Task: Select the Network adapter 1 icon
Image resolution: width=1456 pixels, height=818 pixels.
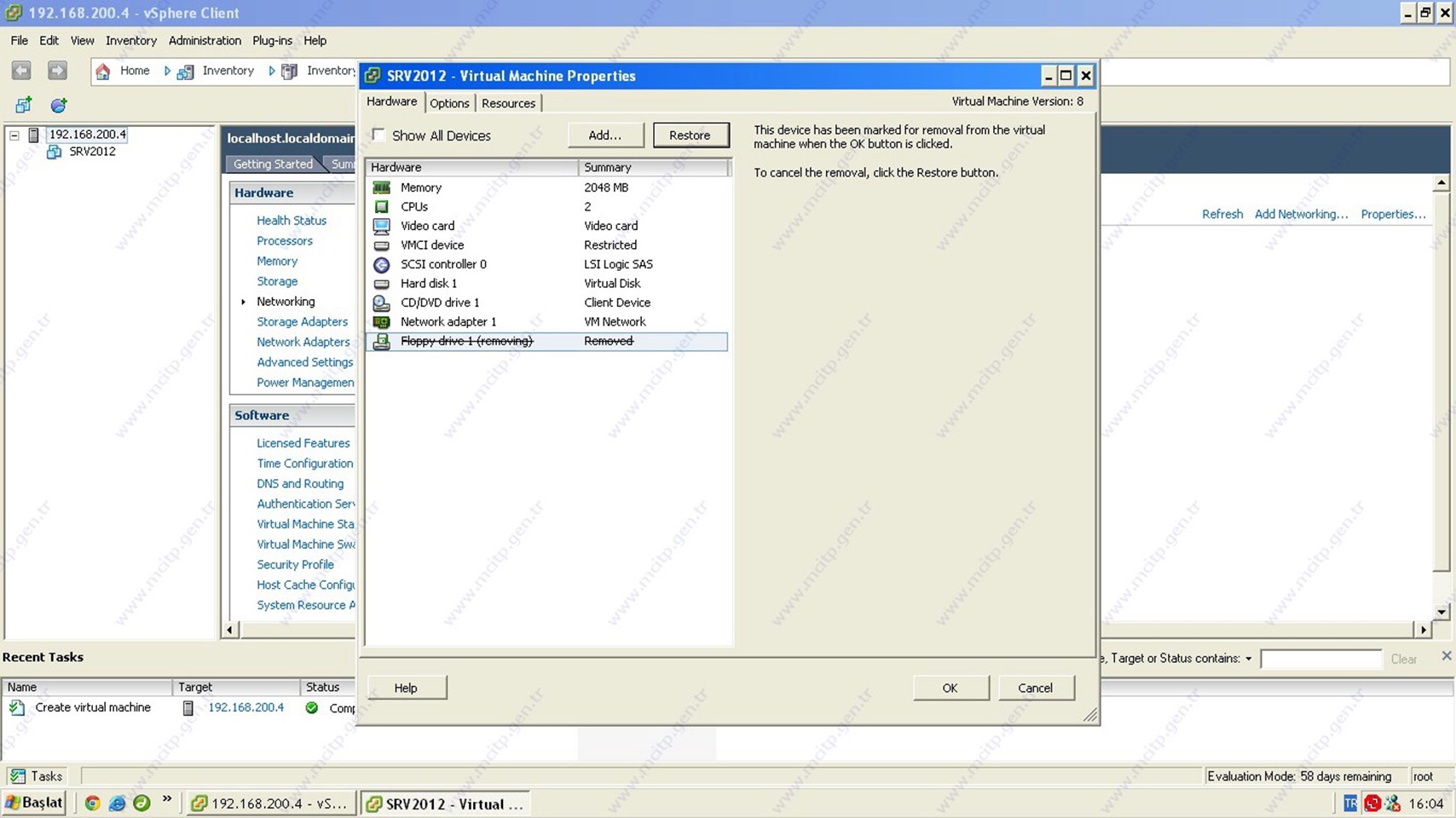Action: click(382, 322)
